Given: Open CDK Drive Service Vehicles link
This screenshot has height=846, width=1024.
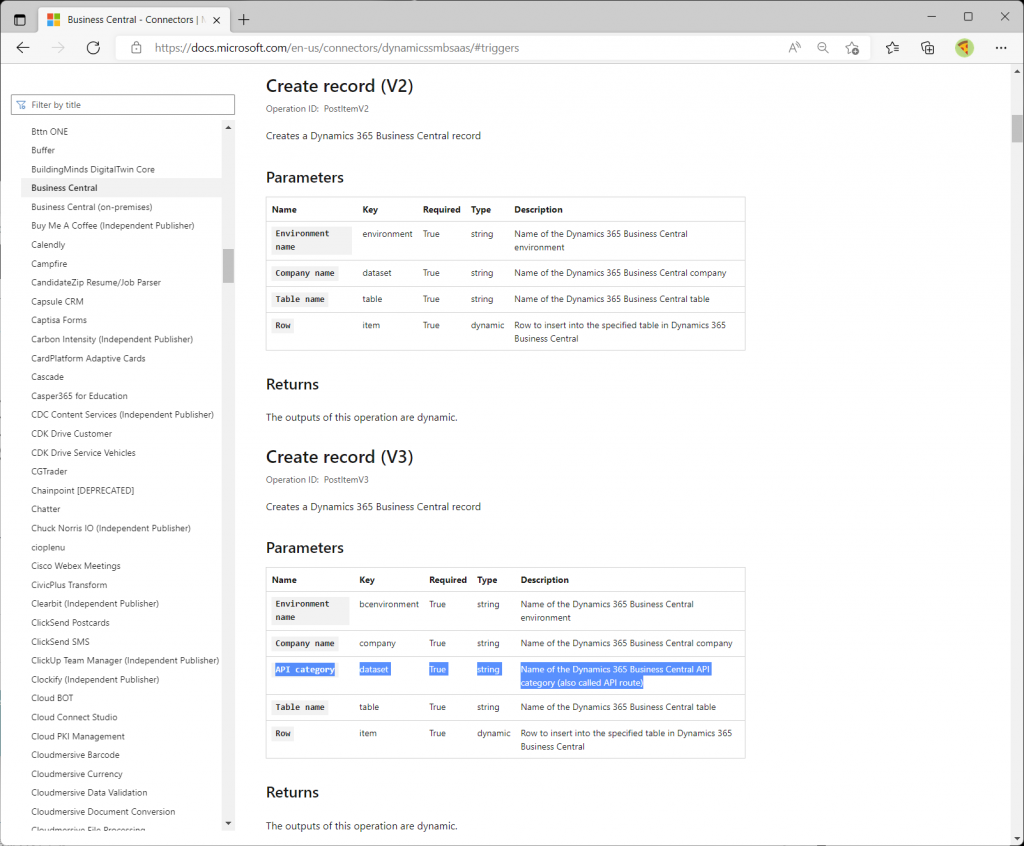Looking at the screenshot, I should click(84, 453).
